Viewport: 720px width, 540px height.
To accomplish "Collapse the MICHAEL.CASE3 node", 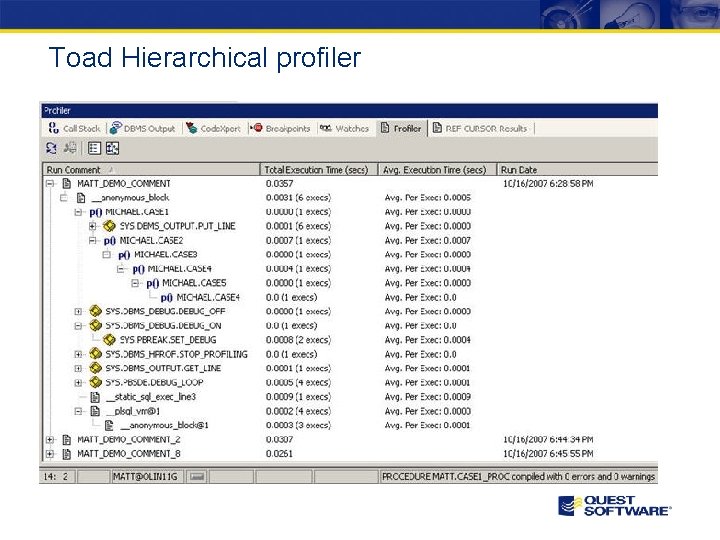I will pos(107,254).
